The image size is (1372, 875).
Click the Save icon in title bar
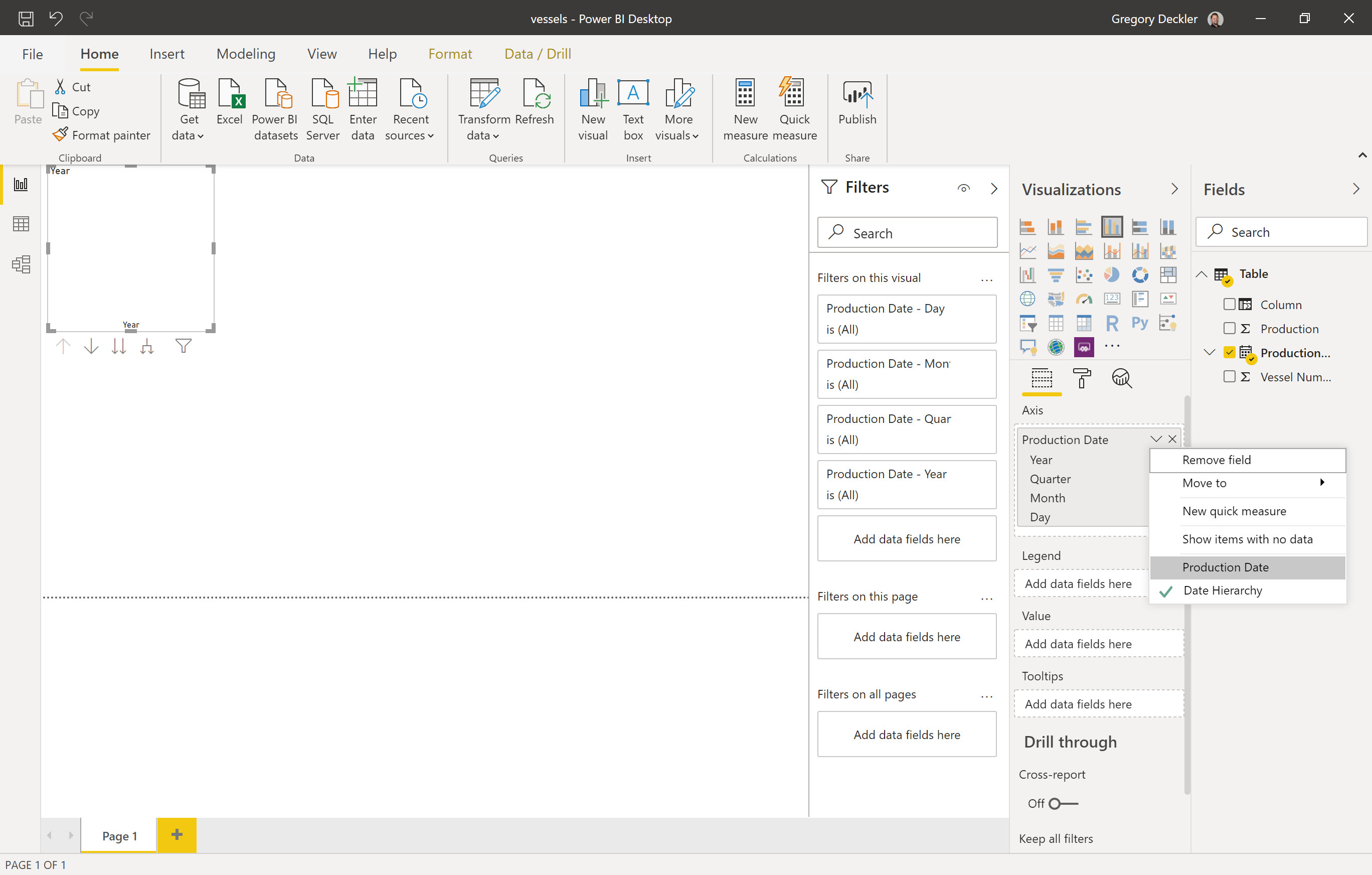[x=26, y=19]
